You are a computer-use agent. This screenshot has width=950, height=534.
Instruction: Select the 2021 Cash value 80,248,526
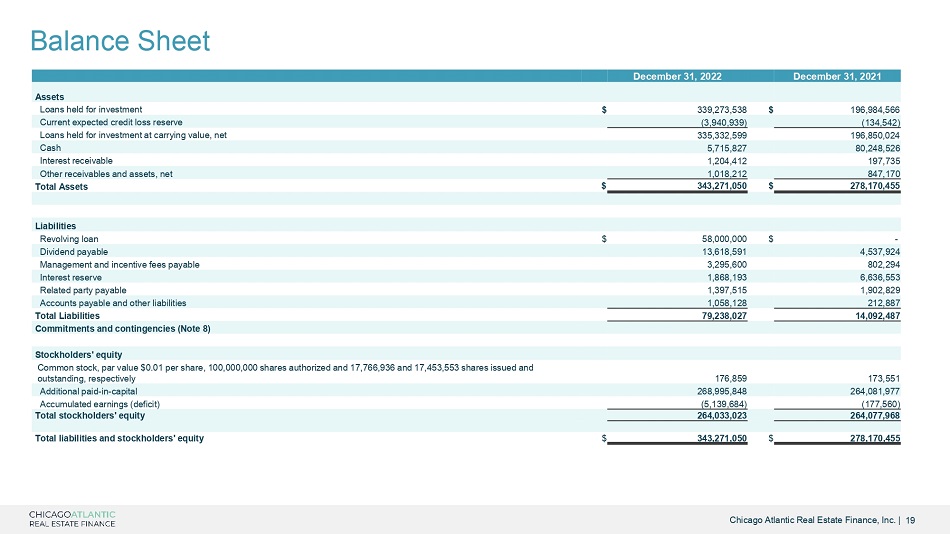pyautogui.click(x=875, y=148)
